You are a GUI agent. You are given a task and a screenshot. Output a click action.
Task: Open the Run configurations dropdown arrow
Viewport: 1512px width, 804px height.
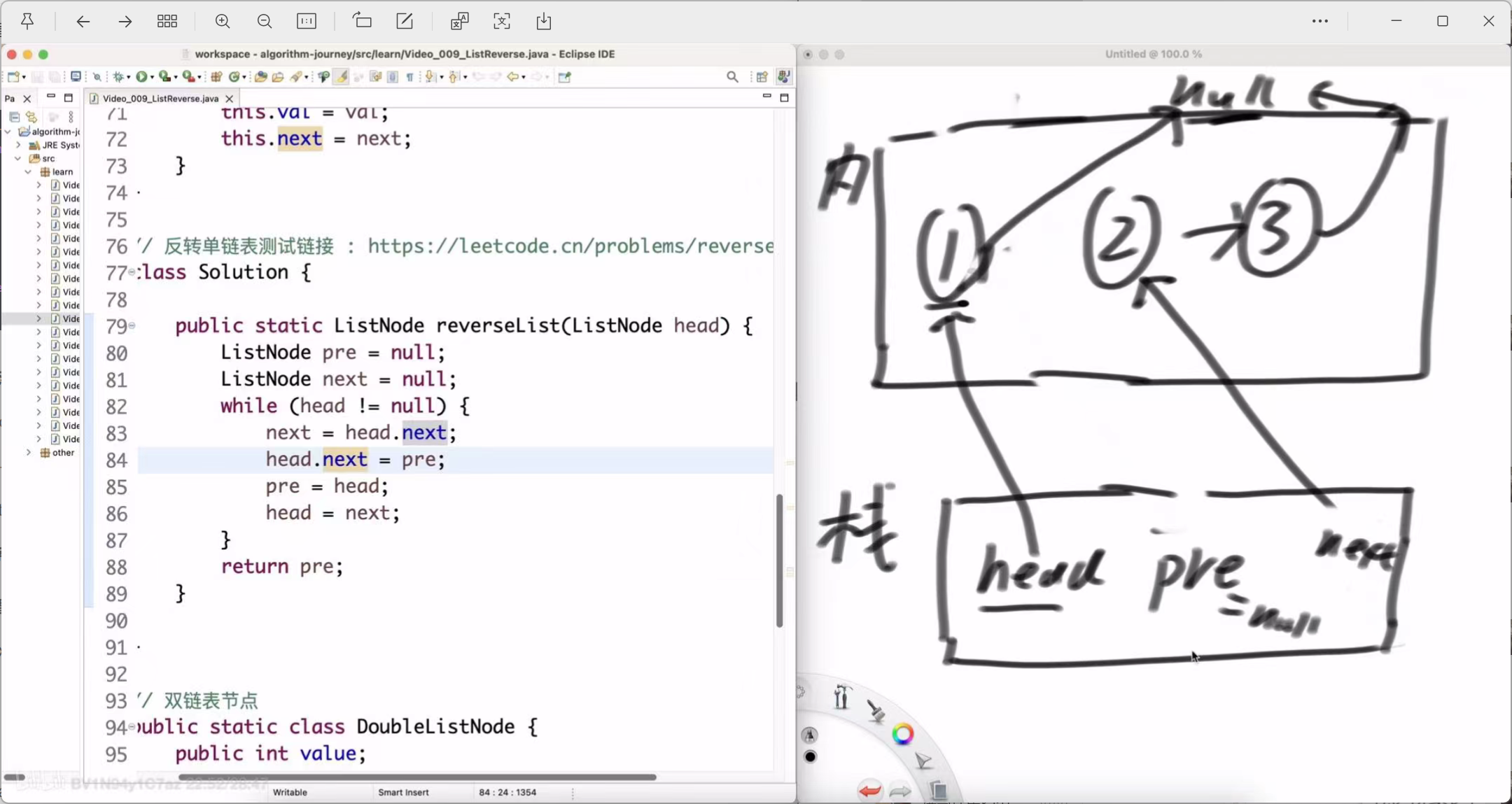click(x=152, y=78)
